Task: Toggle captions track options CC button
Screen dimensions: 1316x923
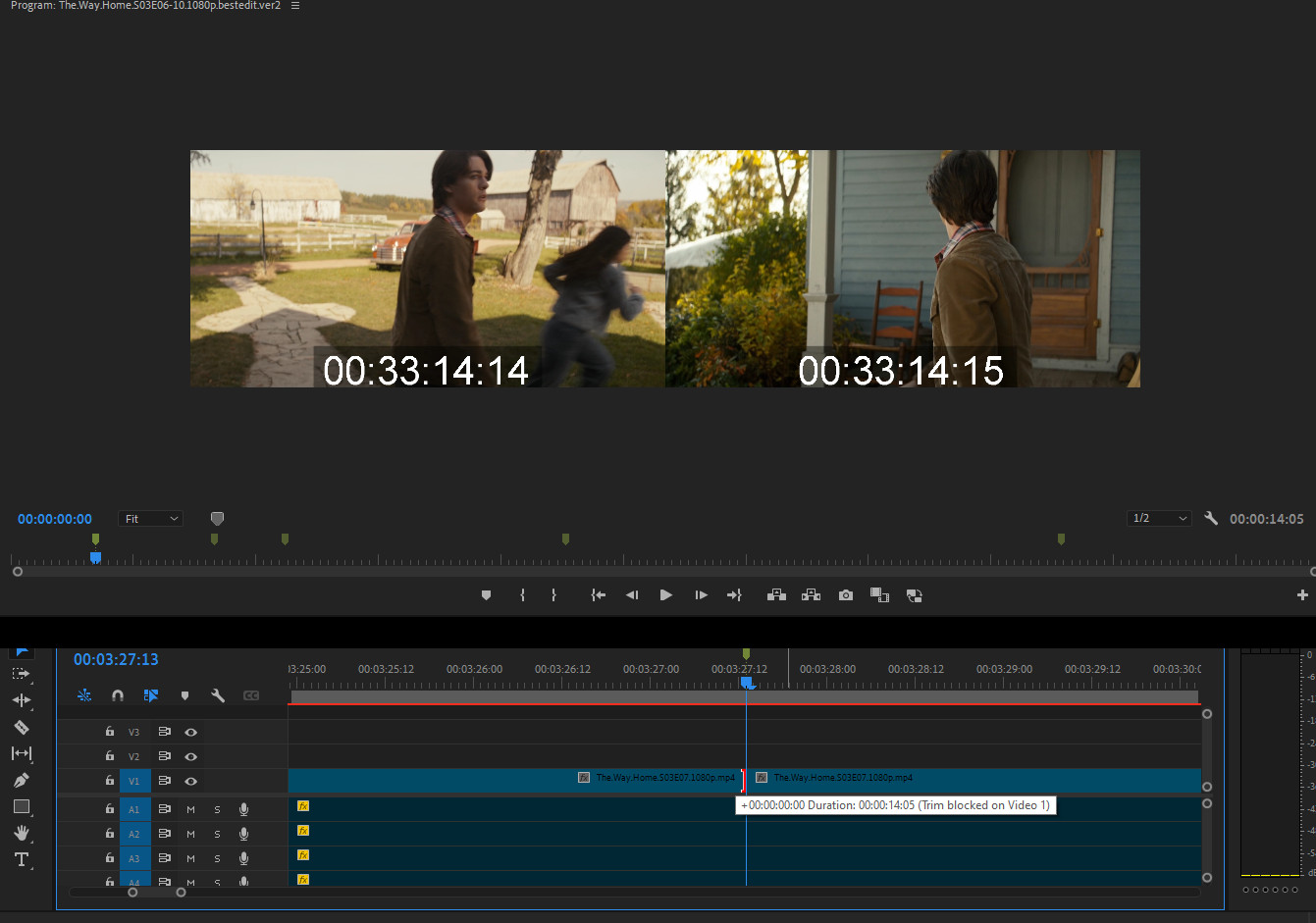Action: pos(251,695)
